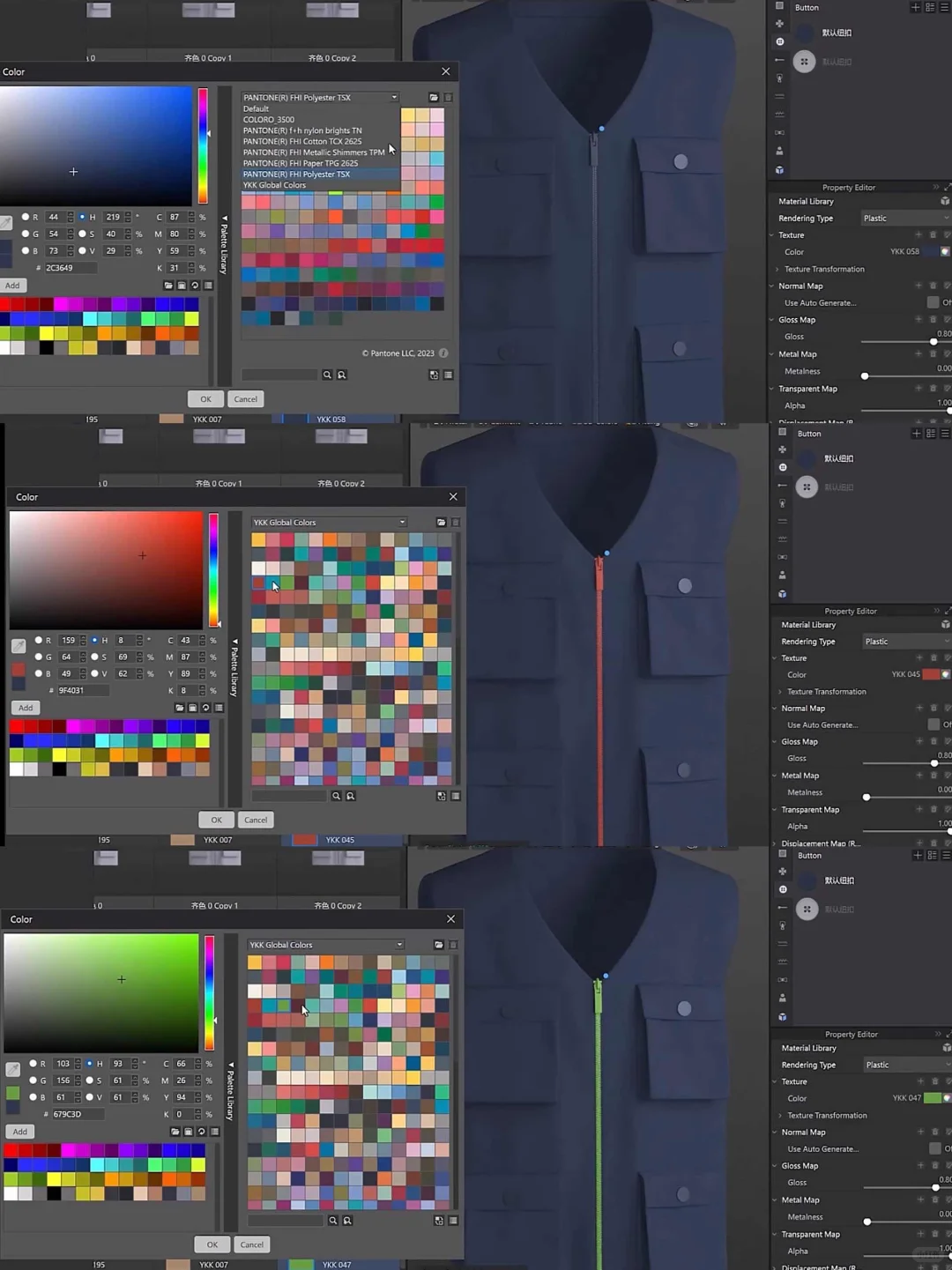Select the G radio in the 2C3649 dialog
The height and width of the screenshot is (1270, 952).
coord(25,234)
